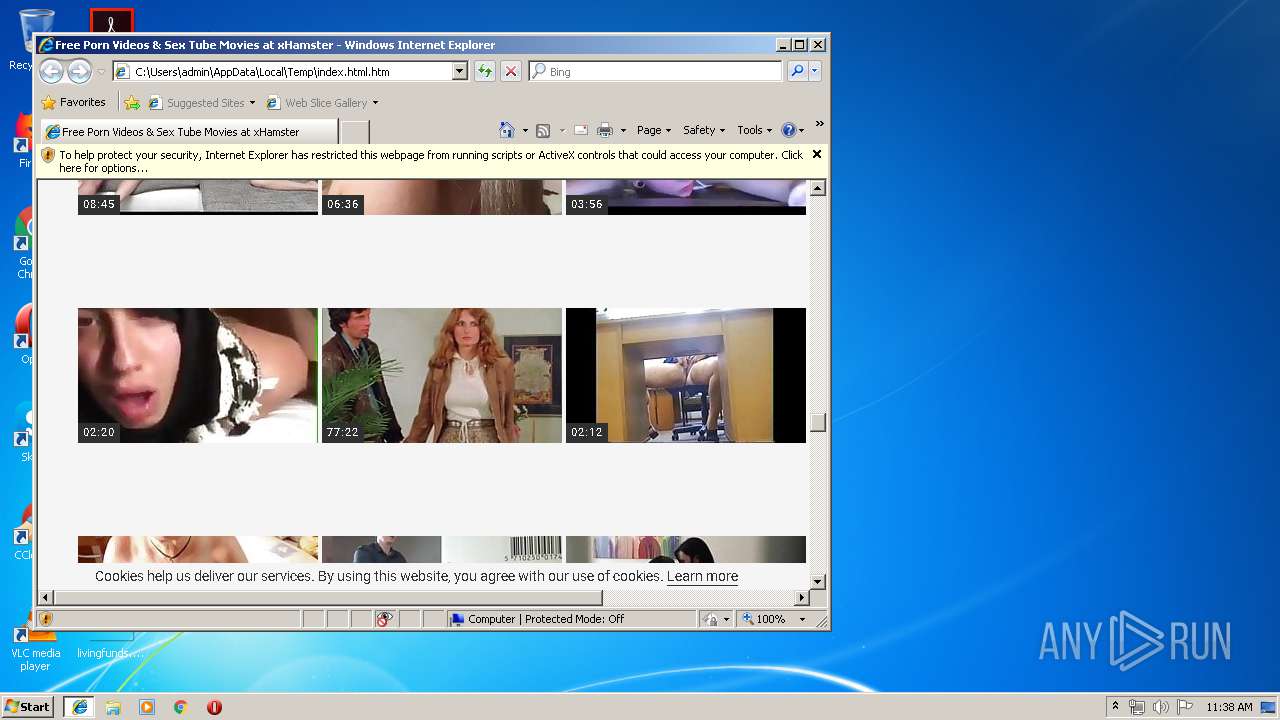
Task: Click in the address bar field
Action: click(x=290, y=71)
